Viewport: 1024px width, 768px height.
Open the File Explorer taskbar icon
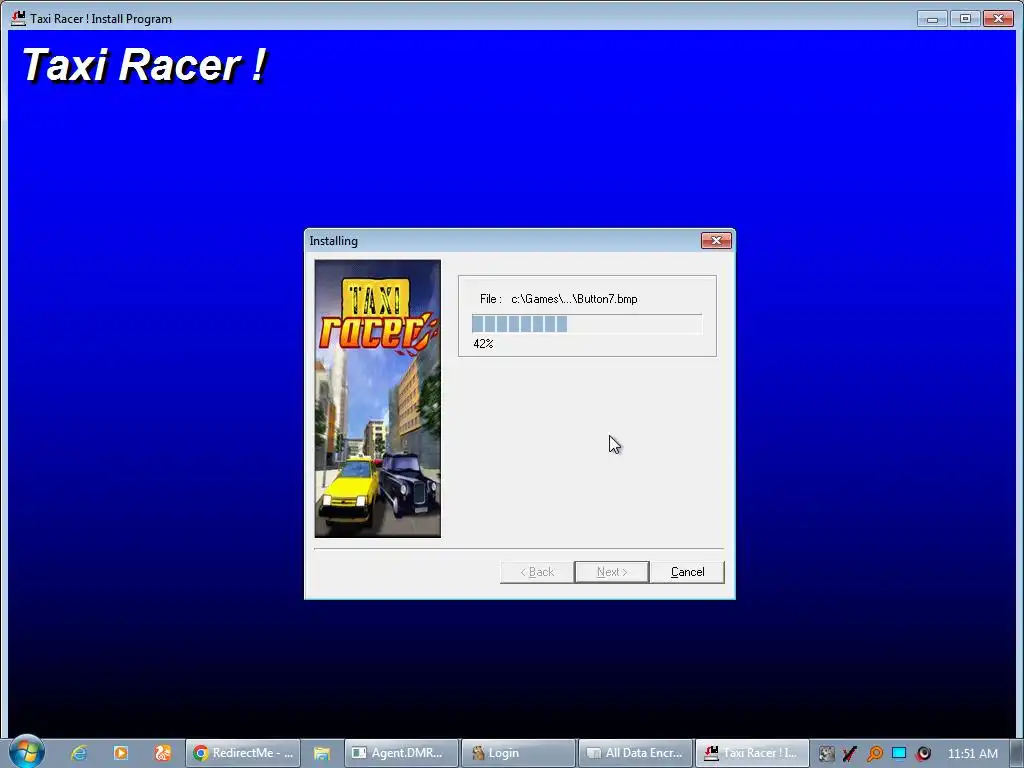321,753
